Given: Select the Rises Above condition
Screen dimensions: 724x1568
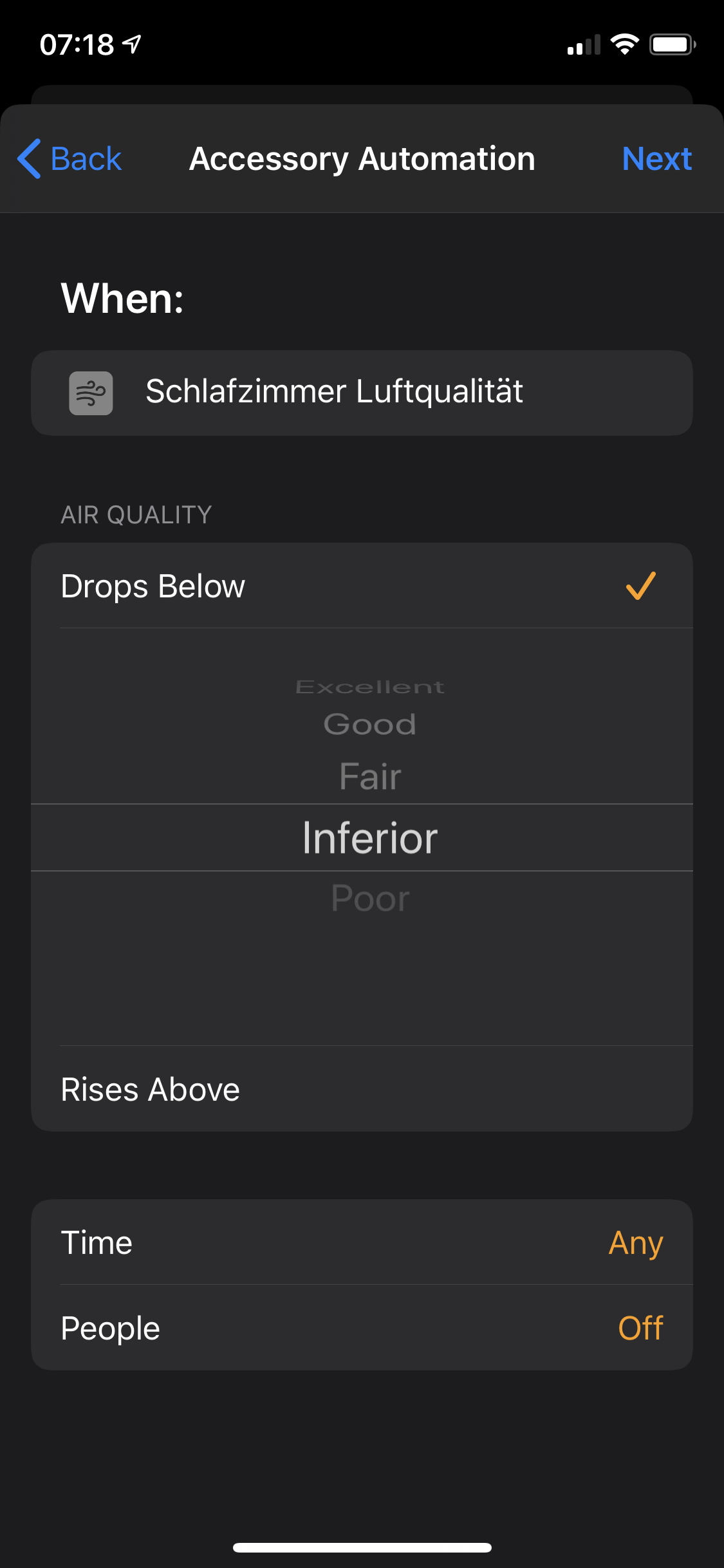Looking at the screenshot, I should point(151,1089).
